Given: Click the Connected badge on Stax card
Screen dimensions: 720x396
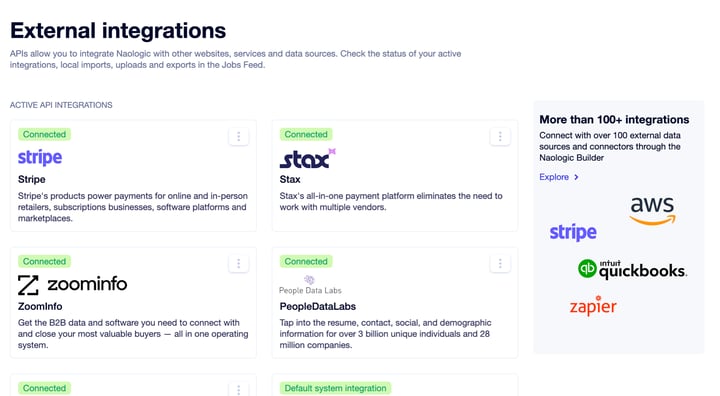Looking at the screenshot, I should point(306,134).
